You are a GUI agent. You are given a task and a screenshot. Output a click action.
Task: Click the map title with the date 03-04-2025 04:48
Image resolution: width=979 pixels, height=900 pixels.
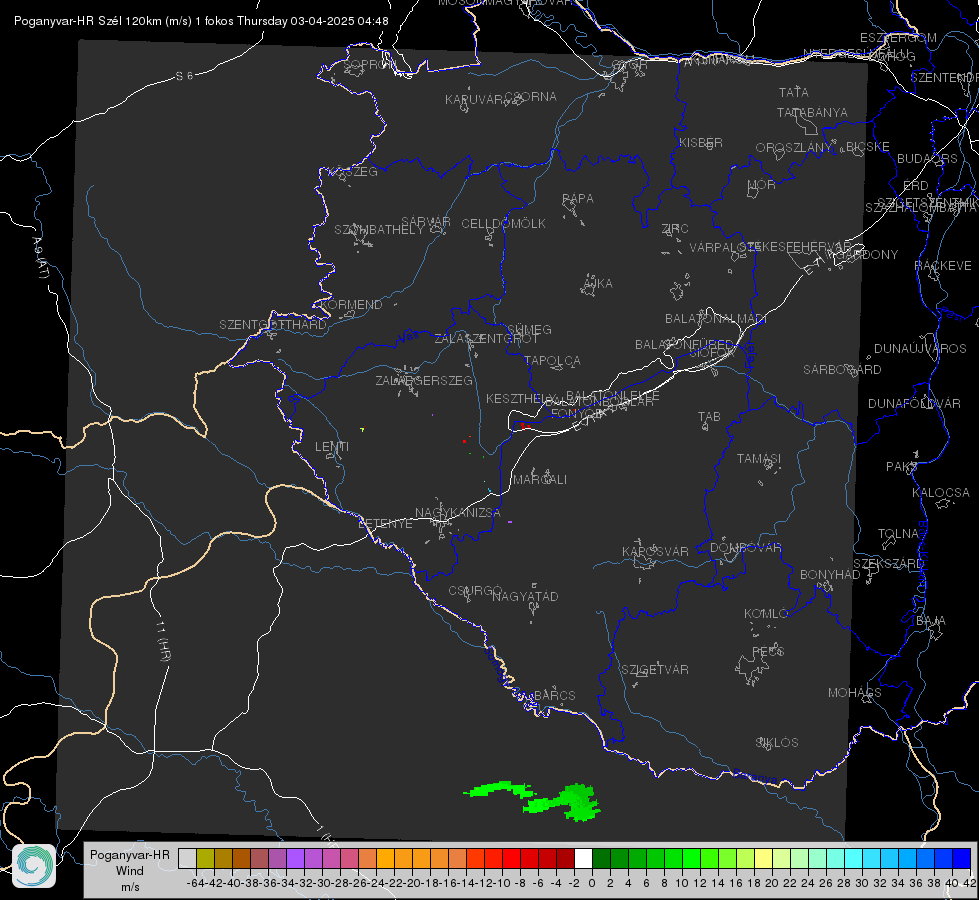point(201,21)
